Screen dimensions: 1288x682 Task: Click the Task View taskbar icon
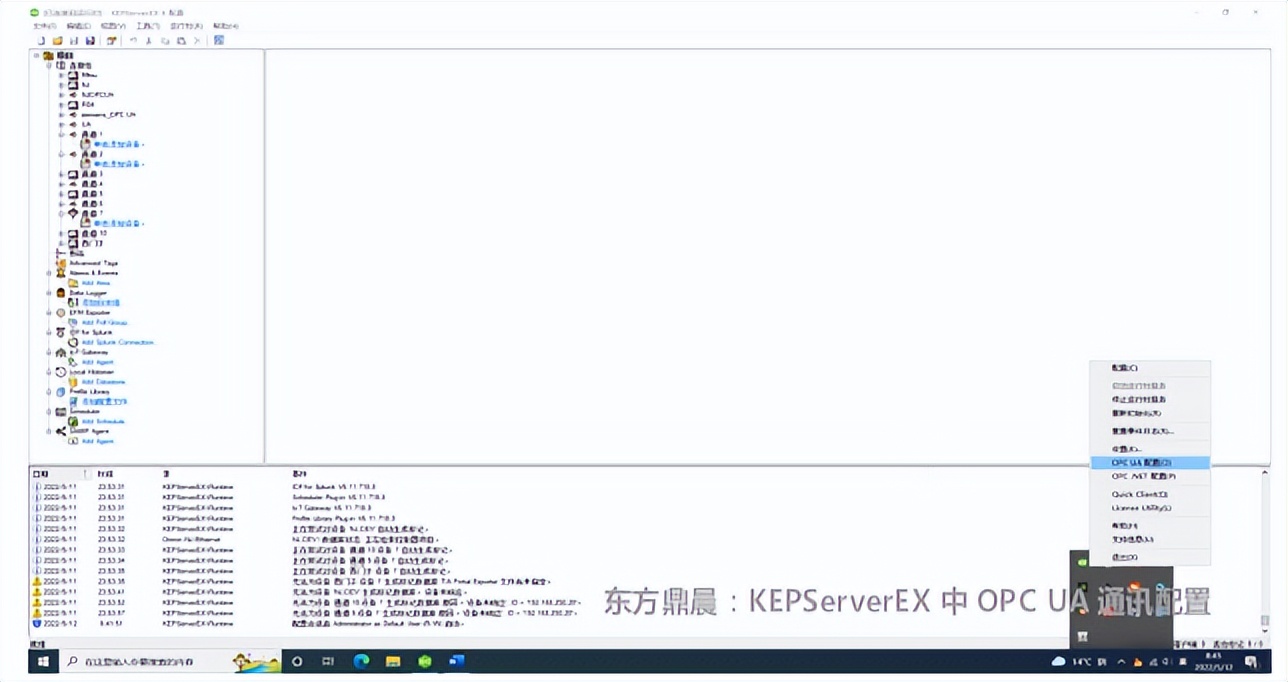[328, 661]
